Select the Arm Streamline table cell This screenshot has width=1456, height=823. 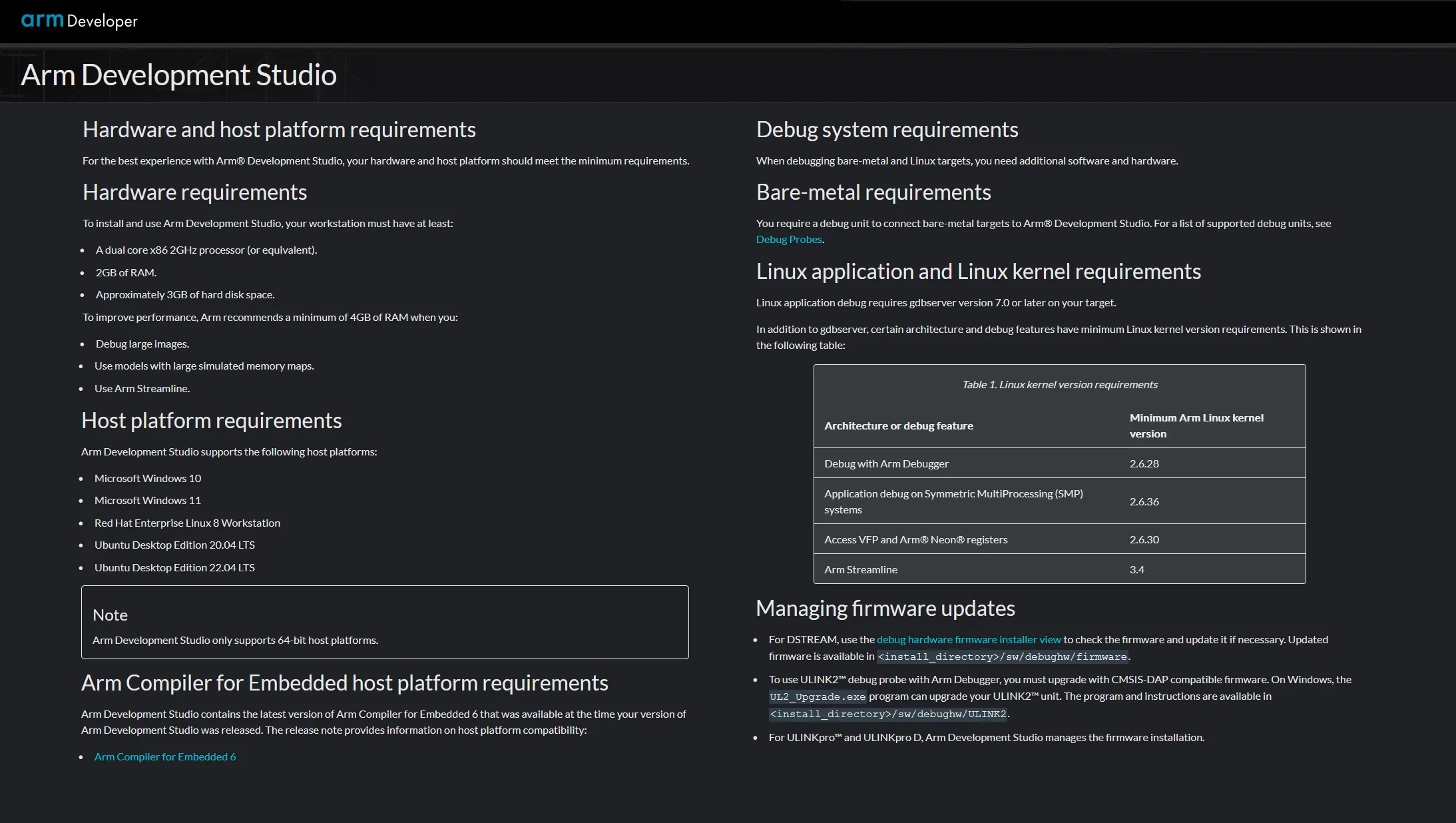(860, 570)
